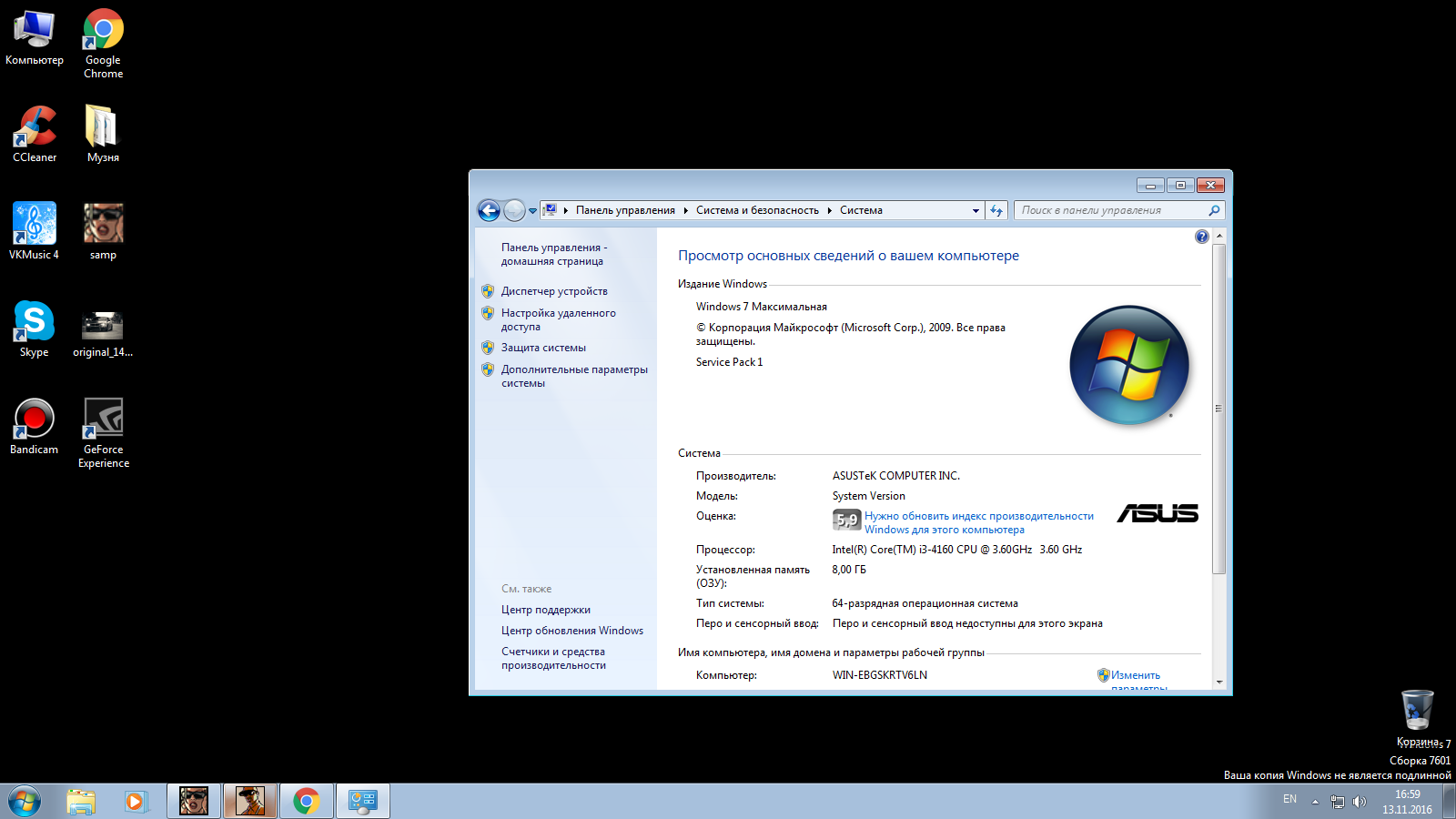Select the Система breadcrumb
This screenshot has height=819, width=1456.
[861, 210]
